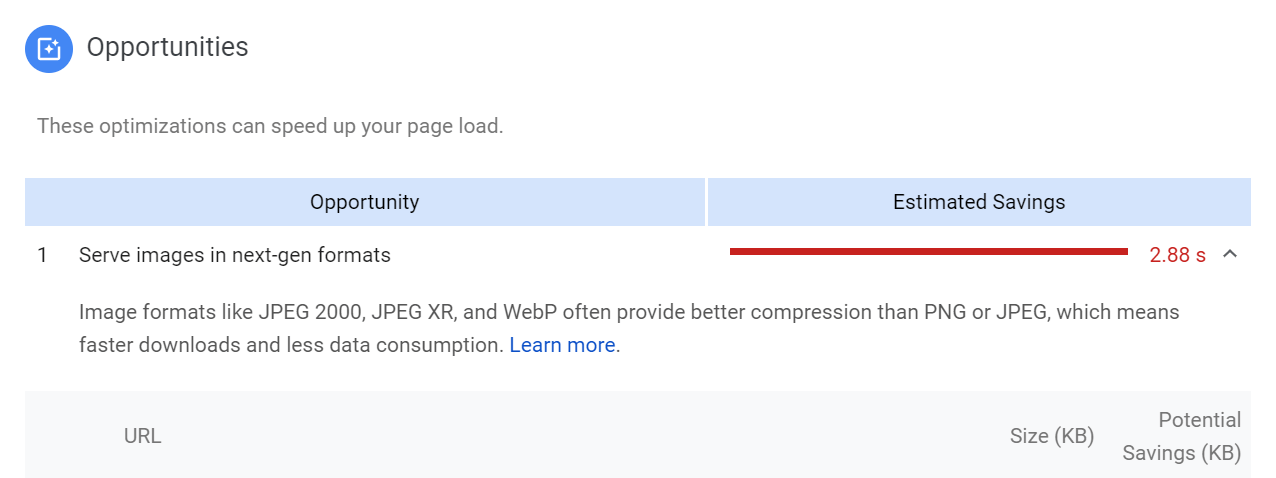Select the 2.88 s savings value
This screenshot has height=478, width=1276.
[x=1177, y=255]
